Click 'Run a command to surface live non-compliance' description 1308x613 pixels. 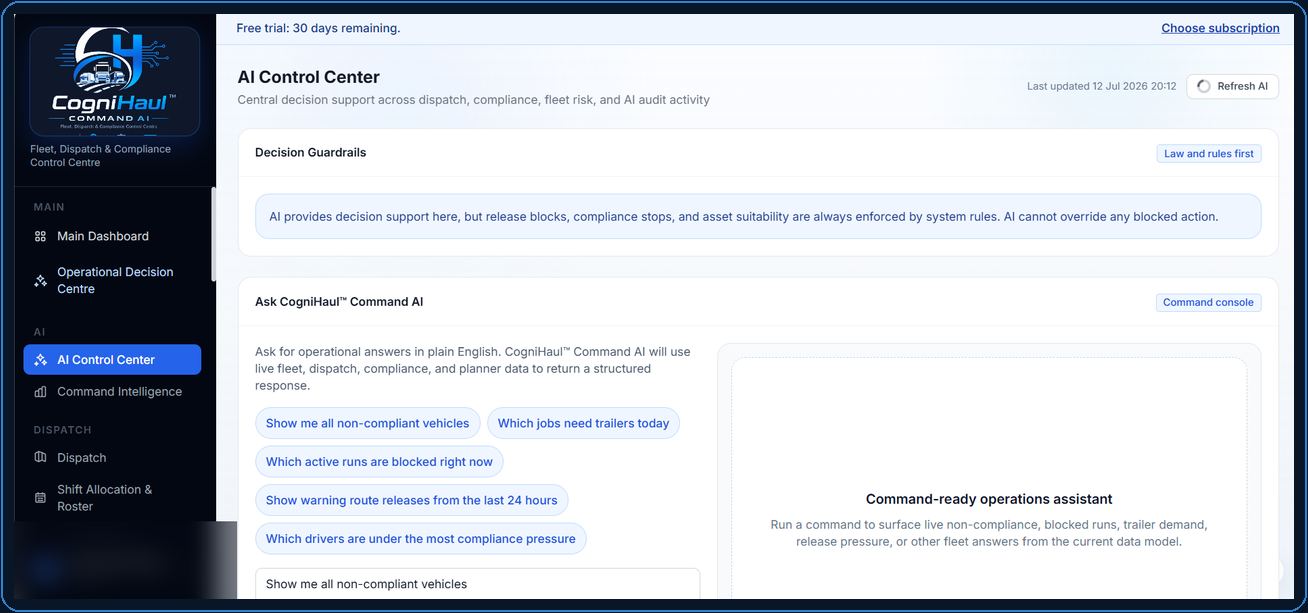tap(989, 533)
